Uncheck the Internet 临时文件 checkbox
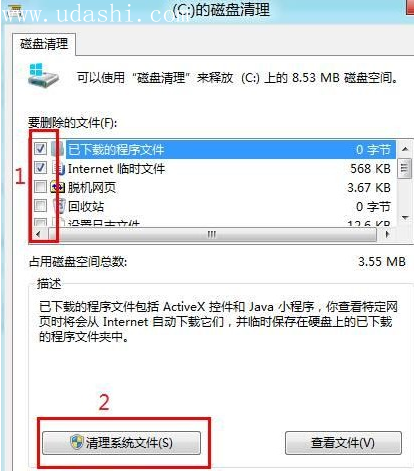414x471 pixels. pos(41,167)
